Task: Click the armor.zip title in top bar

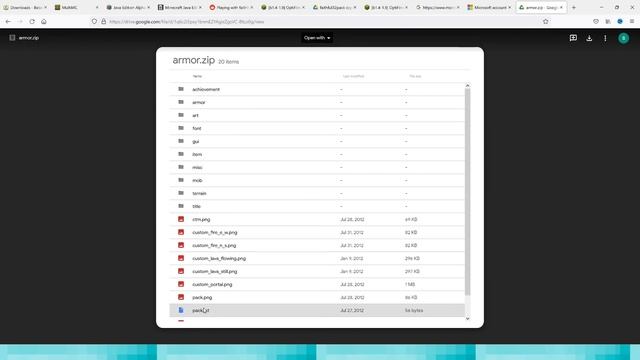Action: click(x=29, y=38)
